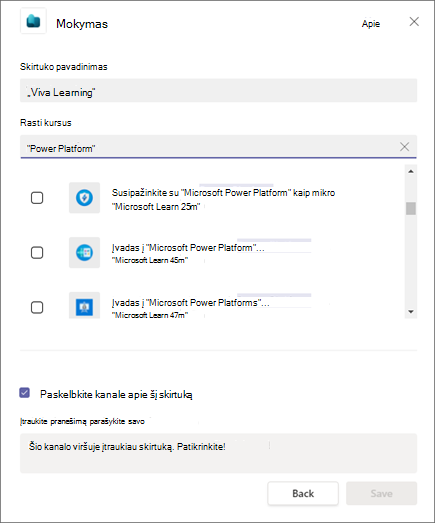Click the scroll down arrow in course list

coord(411,312)
